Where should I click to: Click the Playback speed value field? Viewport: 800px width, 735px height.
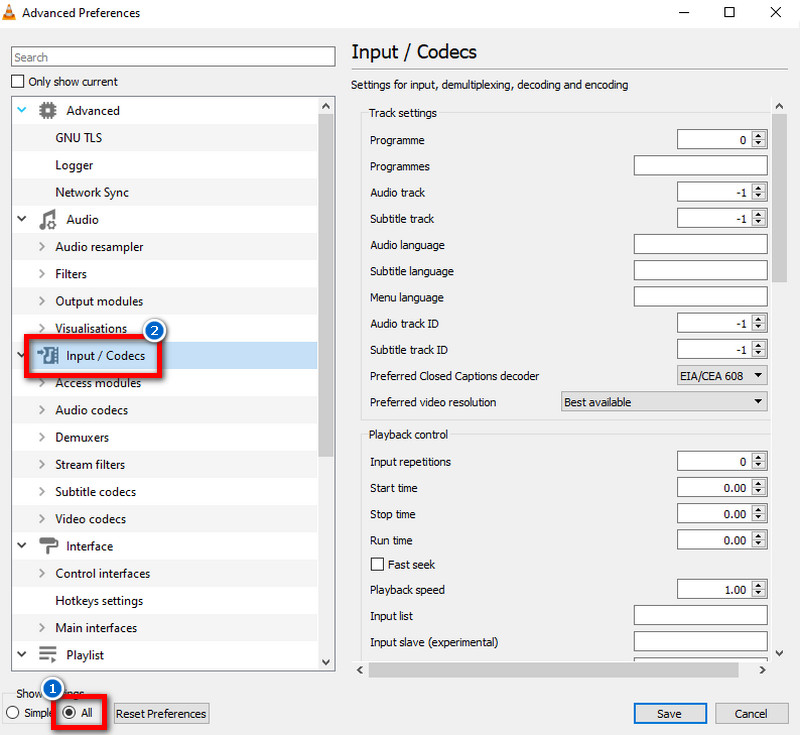(714, 590)
